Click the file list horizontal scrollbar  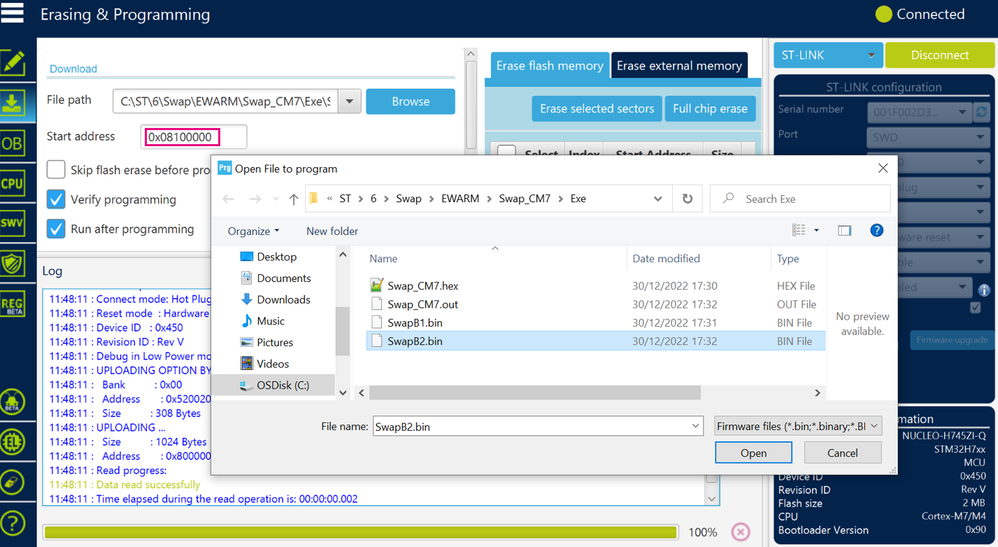coord(535,392)
